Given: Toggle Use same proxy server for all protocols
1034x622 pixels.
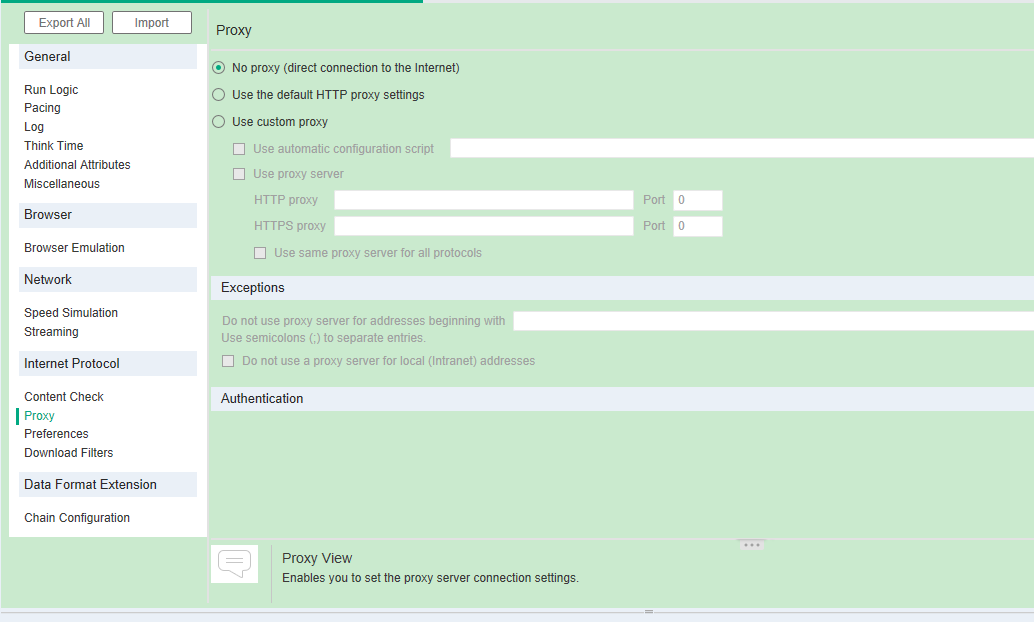Looking at the screenshot, I should [260, 253].
